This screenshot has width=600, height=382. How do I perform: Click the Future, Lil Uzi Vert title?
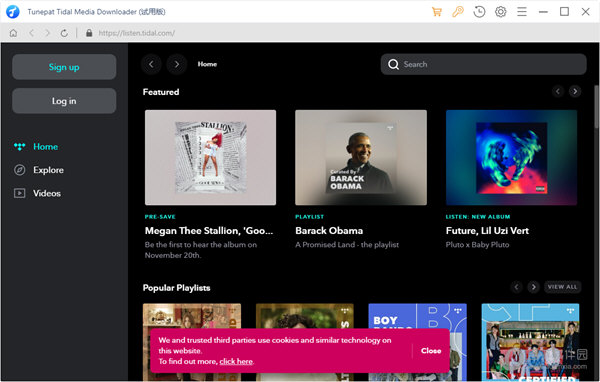(487, 231)
